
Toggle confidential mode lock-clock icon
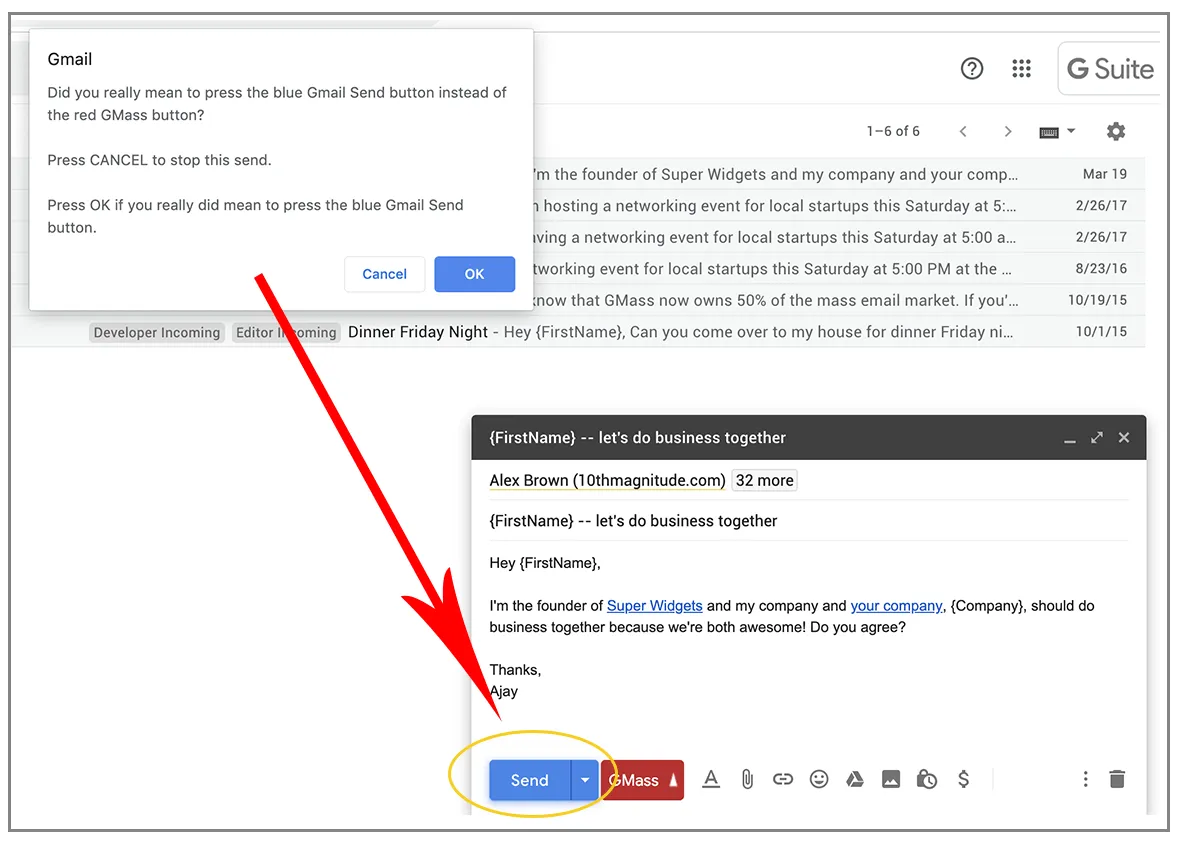(x=927, y=780)
